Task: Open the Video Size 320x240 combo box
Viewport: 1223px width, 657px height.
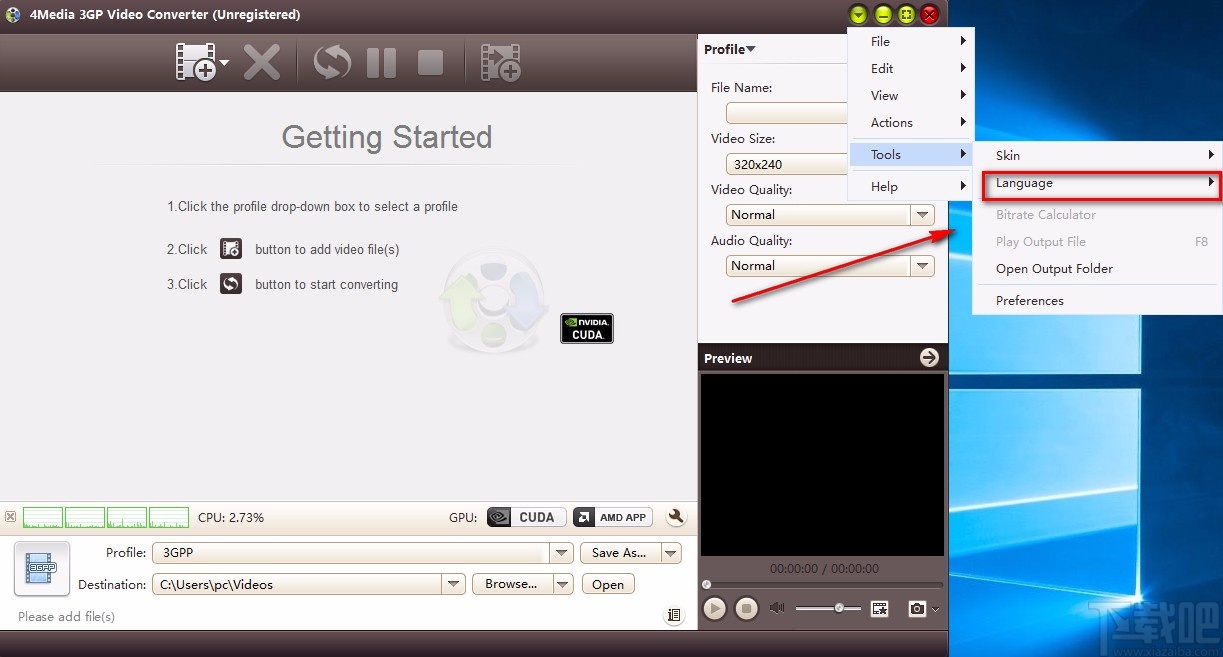Action: tap(787, 164)
